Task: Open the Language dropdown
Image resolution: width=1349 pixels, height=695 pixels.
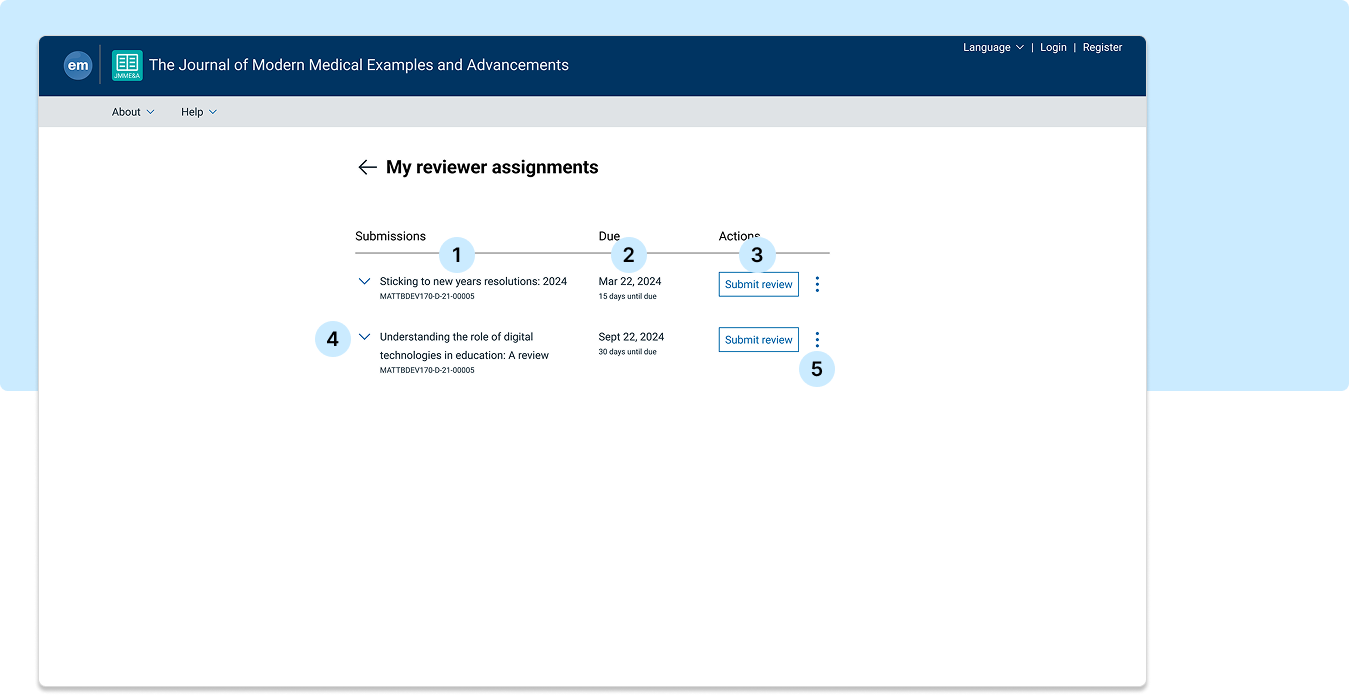Action: pos(993,47)
